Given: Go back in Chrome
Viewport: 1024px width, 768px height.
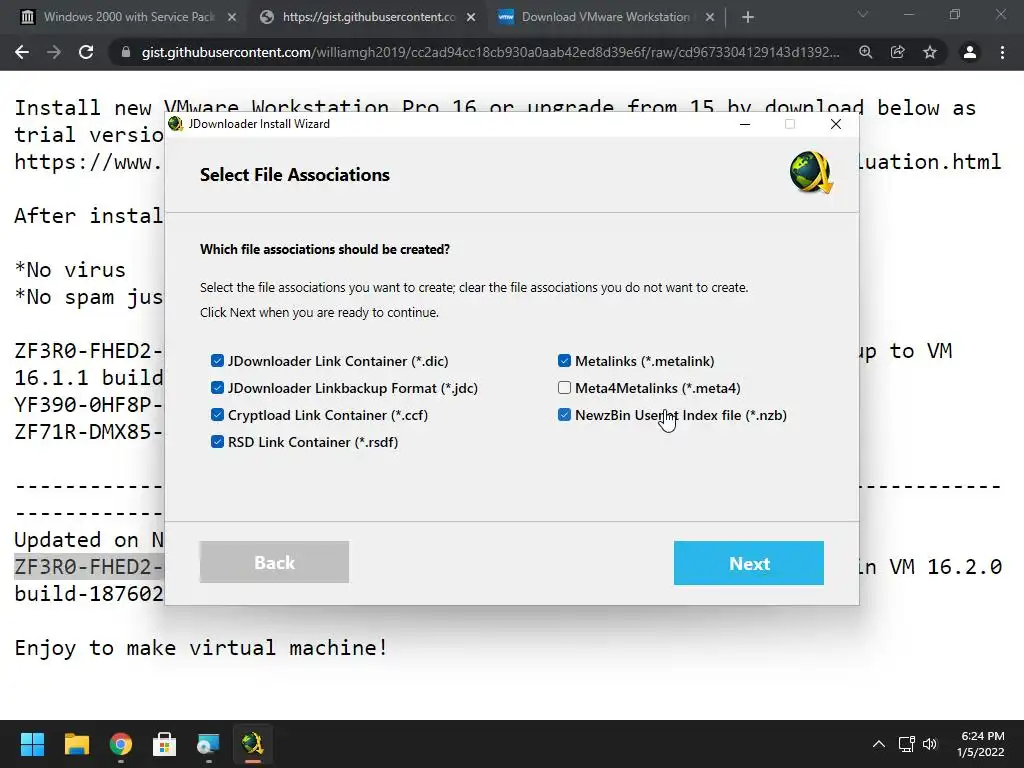Looking at the screenshot, I should click(x=22, y=52).
